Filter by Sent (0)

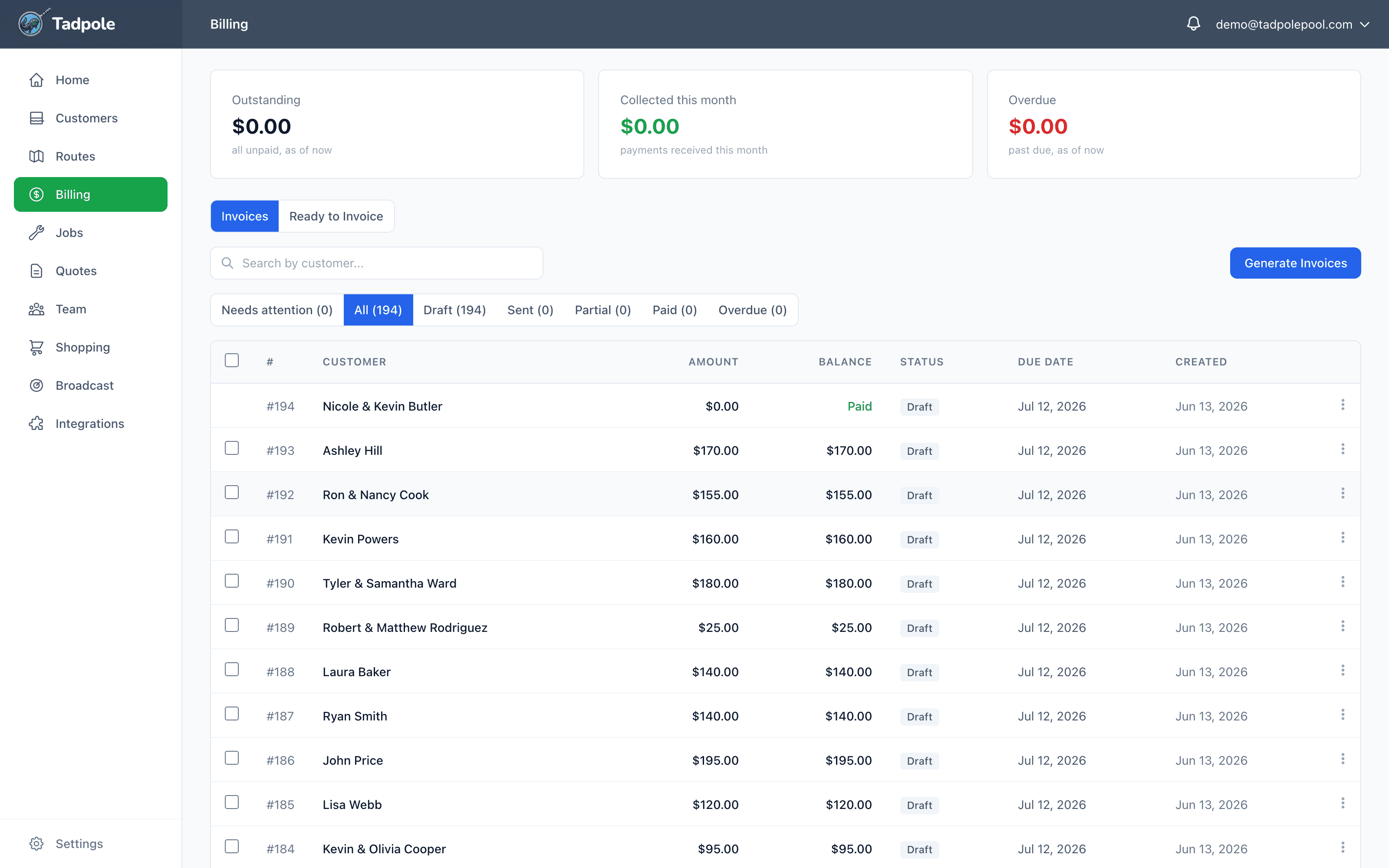pos(530,310)
